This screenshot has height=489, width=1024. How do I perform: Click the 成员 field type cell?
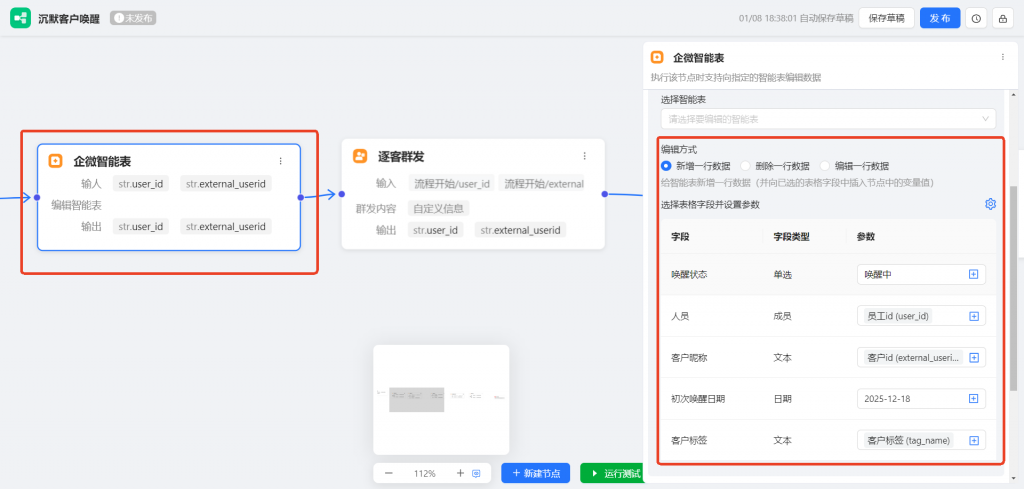point(782,316)
